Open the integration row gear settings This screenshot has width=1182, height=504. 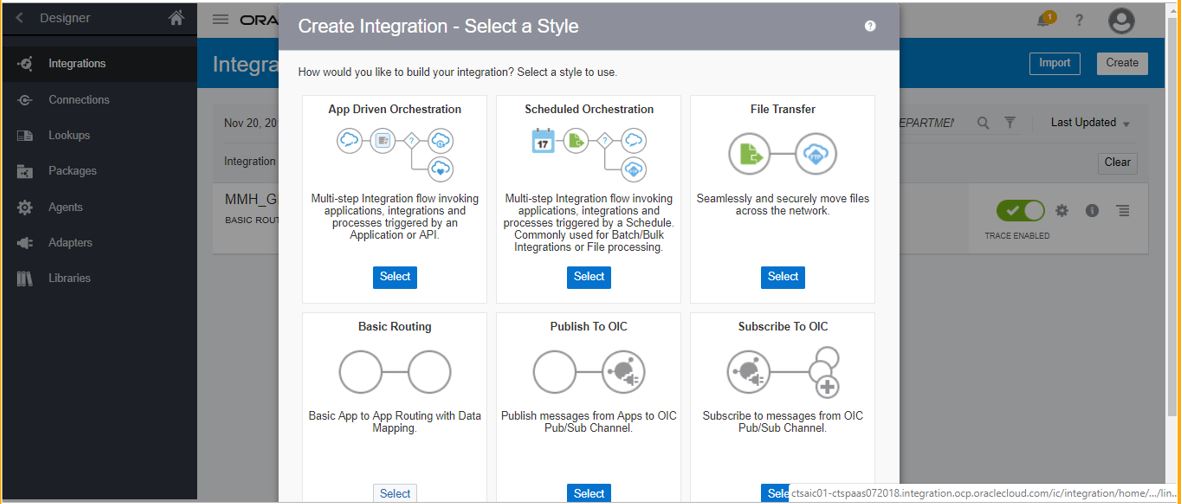[1062, 211]
